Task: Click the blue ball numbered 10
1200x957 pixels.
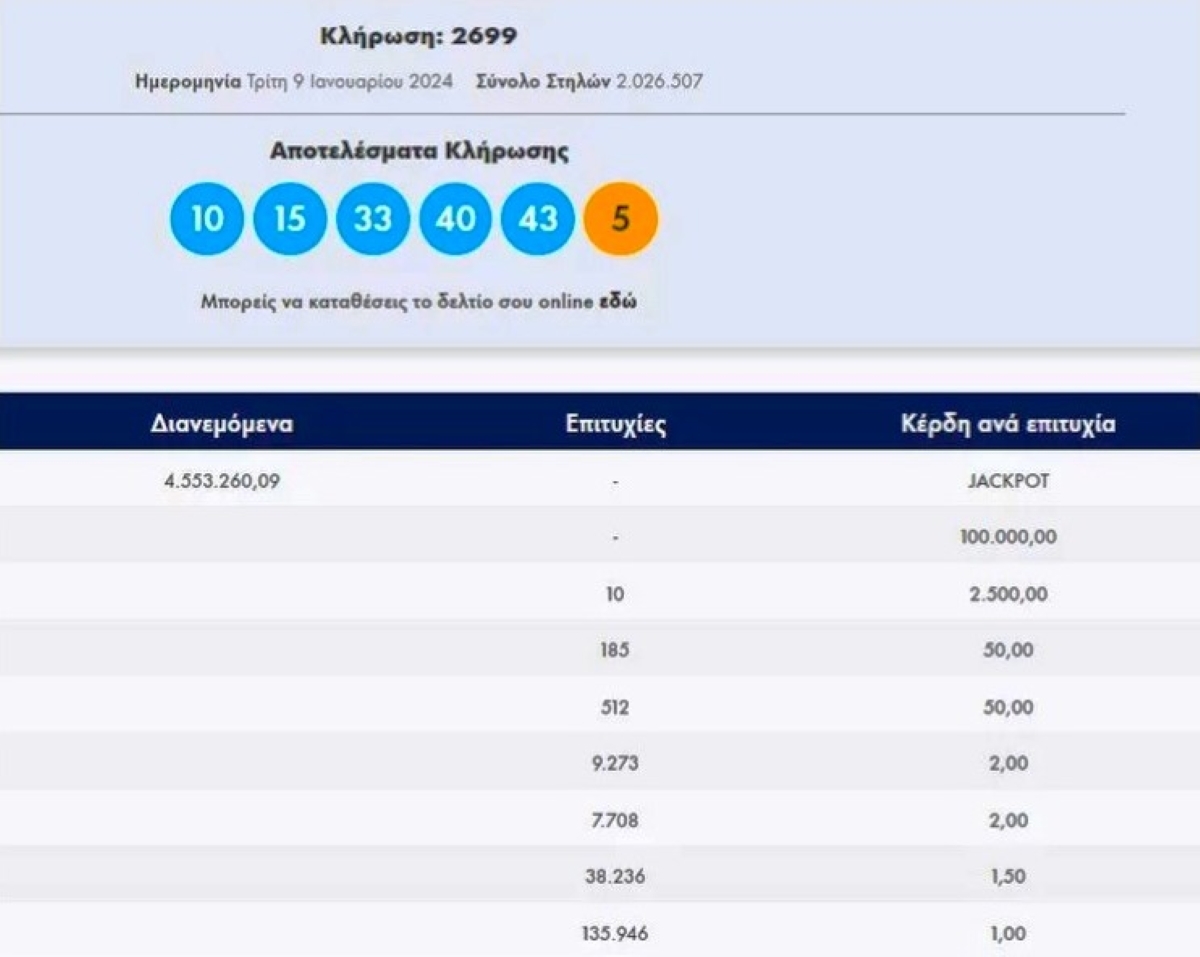Action: click(x=207, y=218)
